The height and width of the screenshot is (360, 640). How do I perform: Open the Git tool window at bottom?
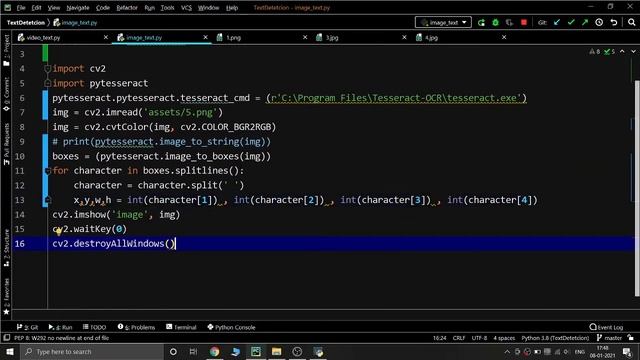[27, 327]
